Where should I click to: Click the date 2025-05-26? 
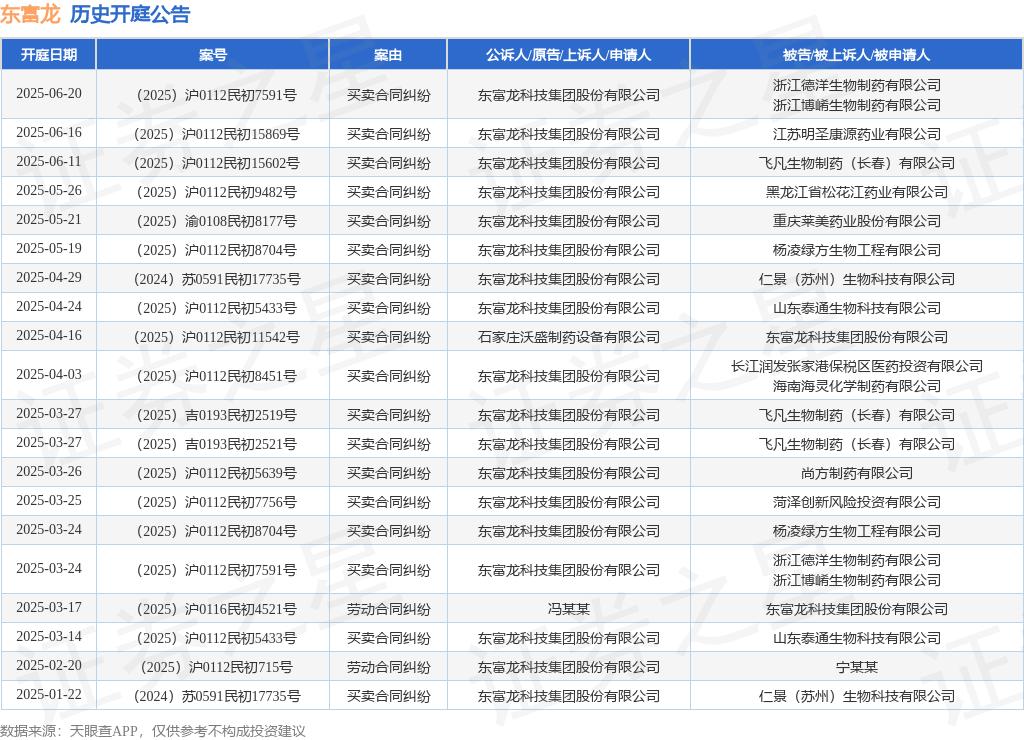49,190
